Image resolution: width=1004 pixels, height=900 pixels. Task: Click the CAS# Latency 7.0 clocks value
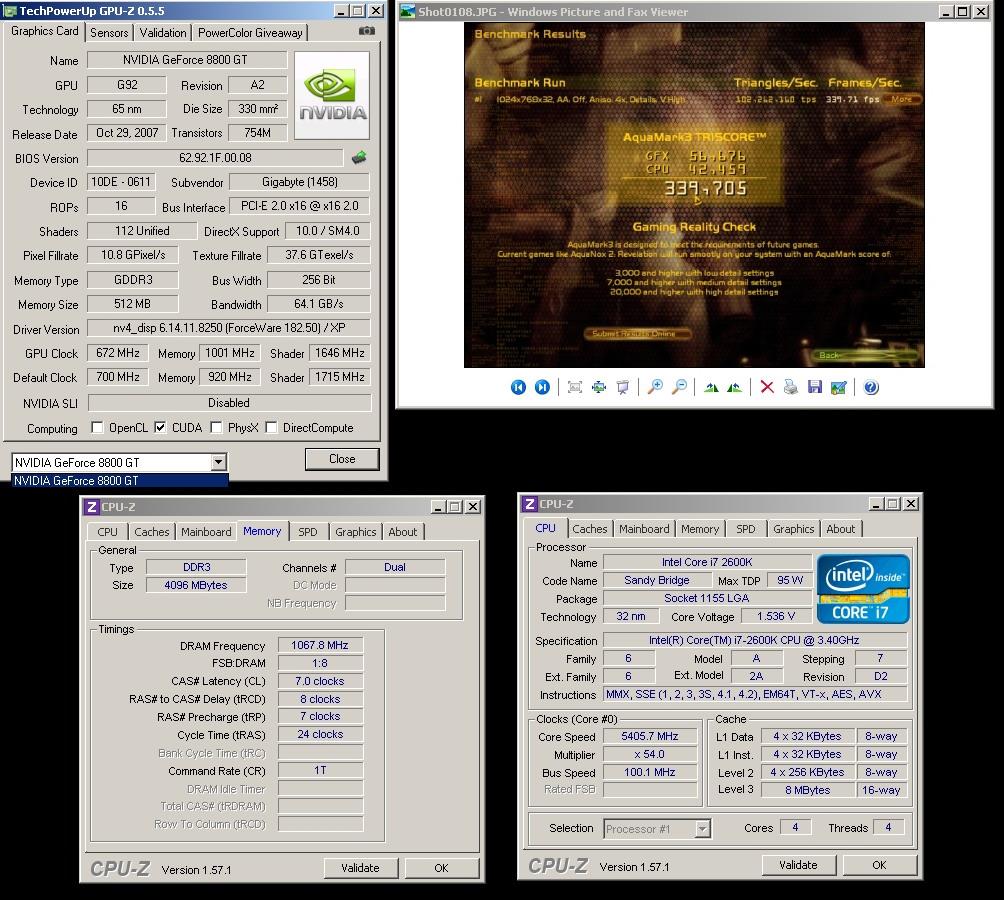320,681
